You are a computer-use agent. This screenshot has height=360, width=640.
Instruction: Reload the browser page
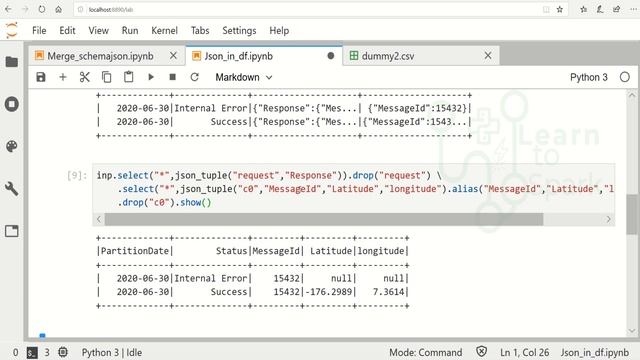42,9
